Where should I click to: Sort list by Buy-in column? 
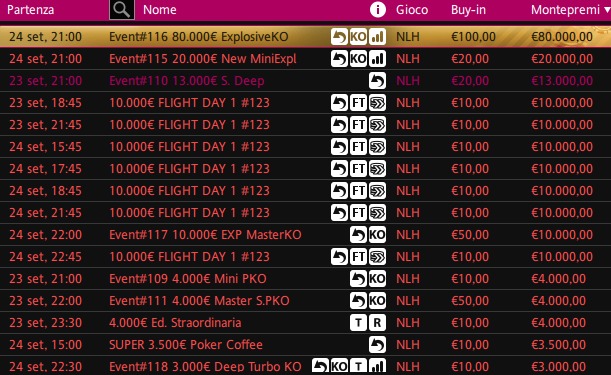point(468,10)
